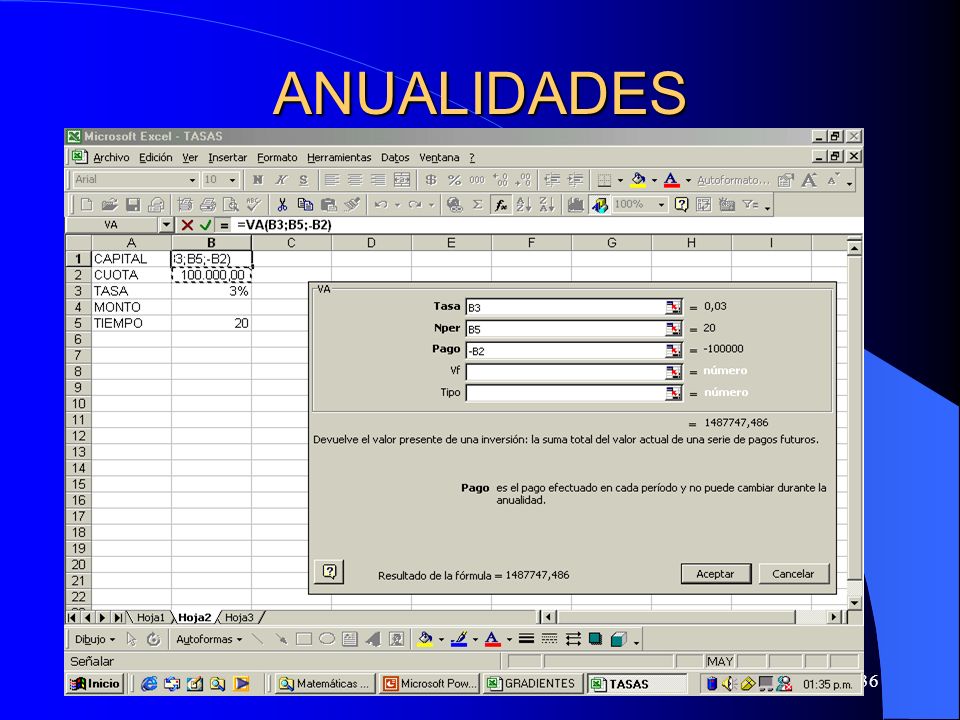Click the Cancelar button in VA dialog
The height and width of the screenshot is (720, 960).
click(793, 574)
